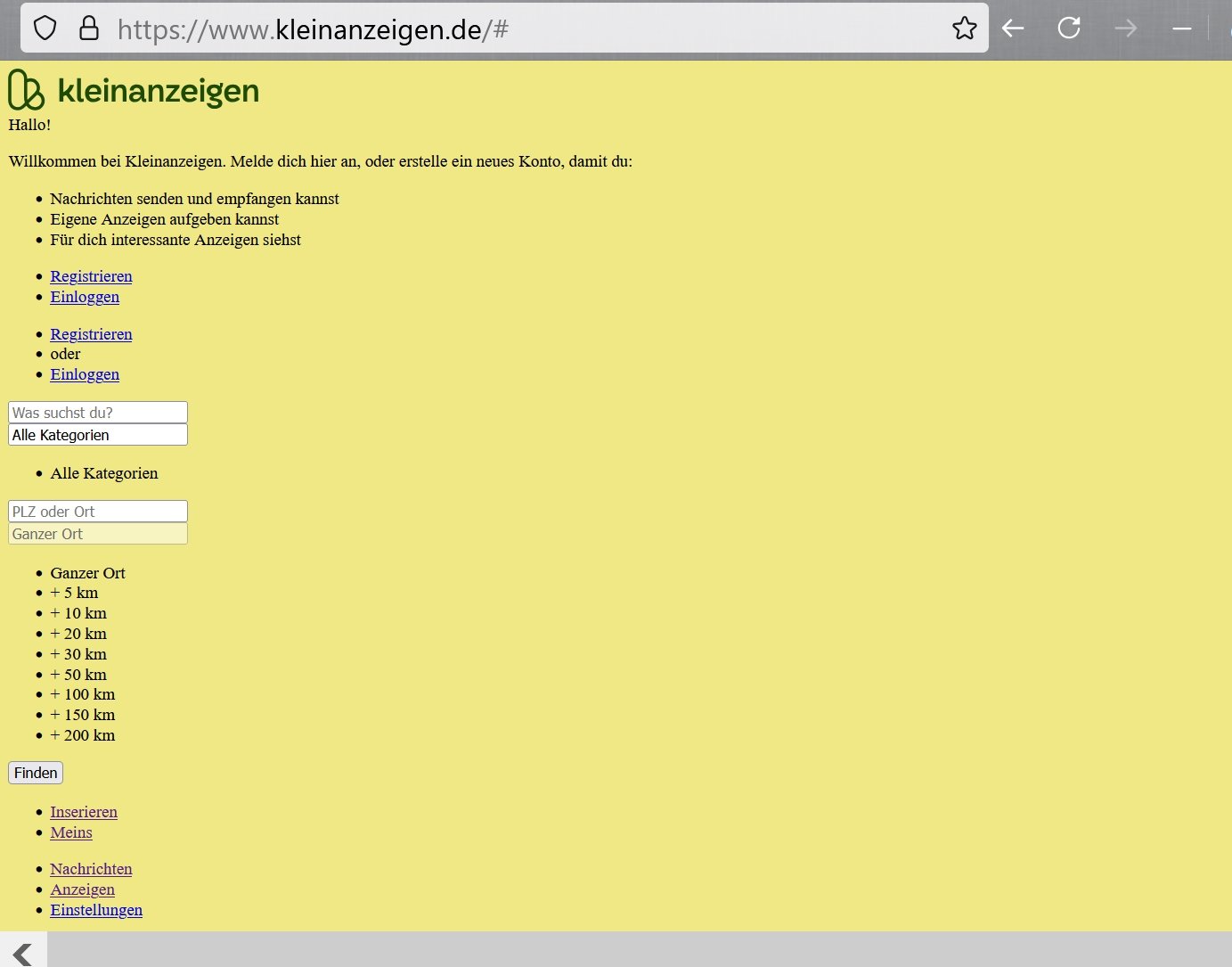The image size is (1232, 967).
Task: Open the Einloggen link below 'oder'
Action: tap(85, 374)
